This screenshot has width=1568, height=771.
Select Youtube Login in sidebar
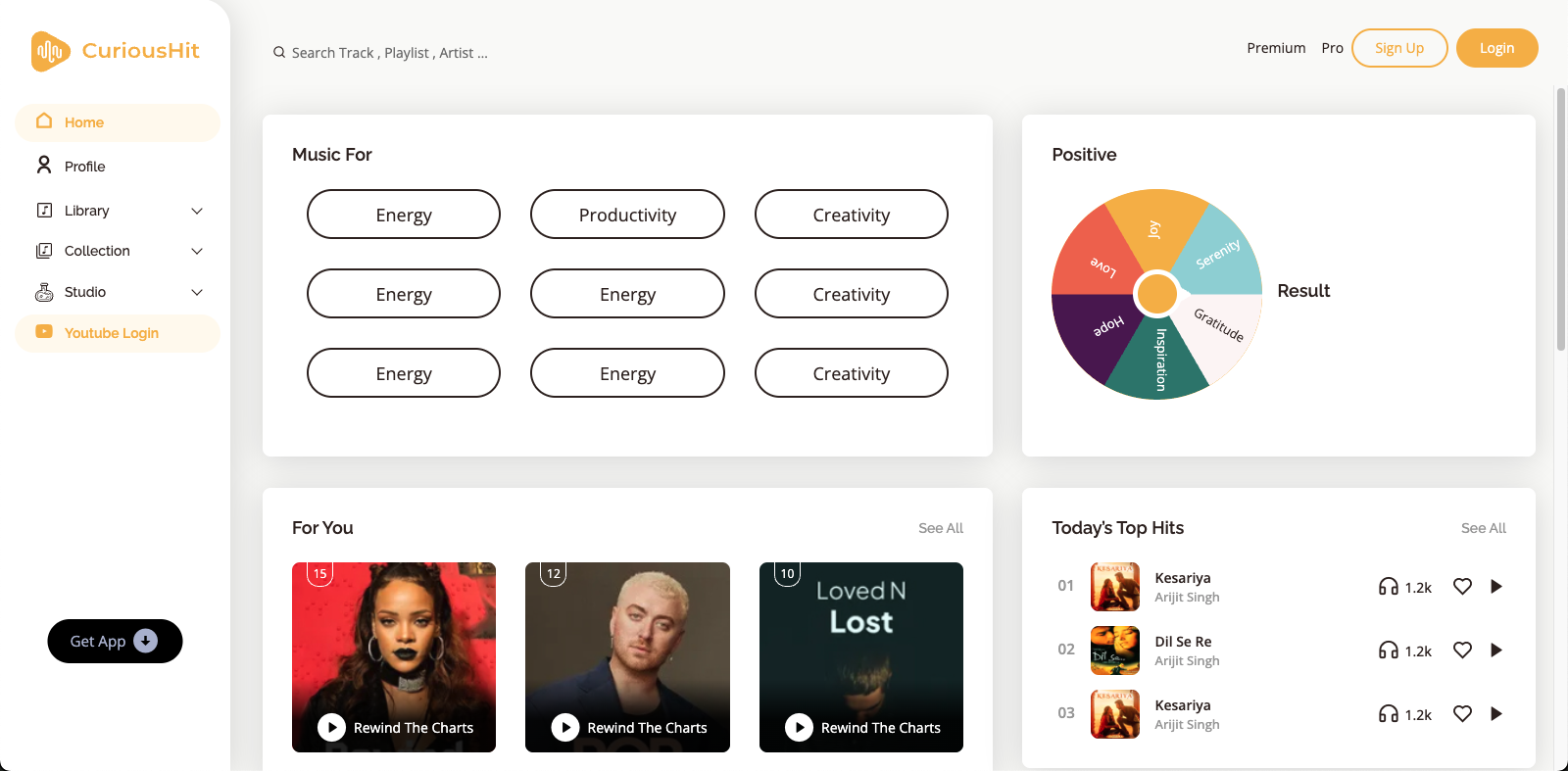111,333
